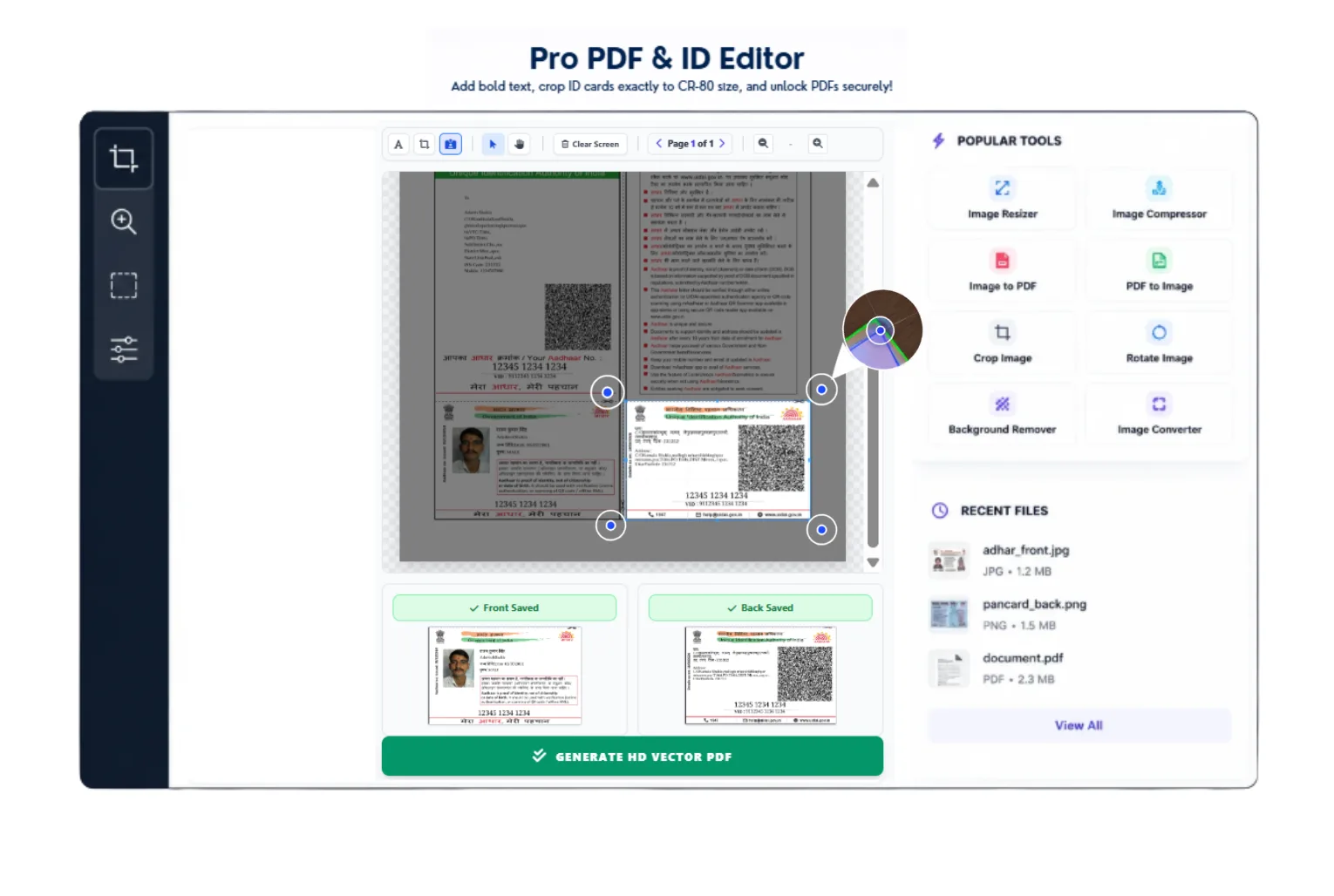Open the Background Remover tool
The width and height of the screenshot is (1334, 896).
coord(1003,416)
